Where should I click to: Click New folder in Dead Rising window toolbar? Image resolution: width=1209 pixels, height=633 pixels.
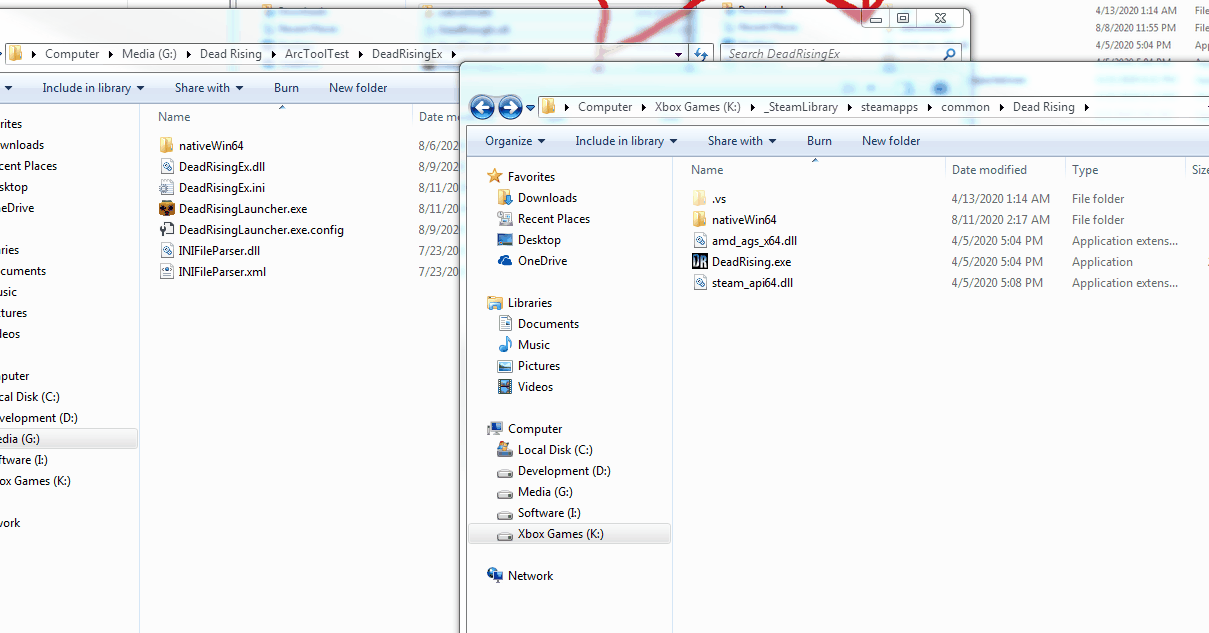coord(891,141)
